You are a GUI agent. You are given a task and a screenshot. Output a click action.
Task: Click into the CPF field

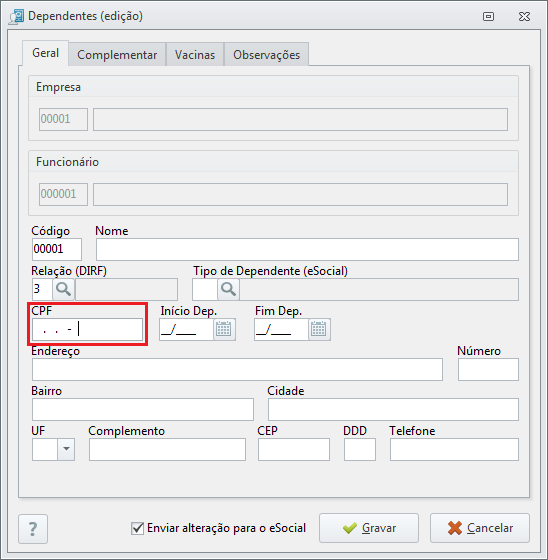pyautogui.click(x=88, y=329)
